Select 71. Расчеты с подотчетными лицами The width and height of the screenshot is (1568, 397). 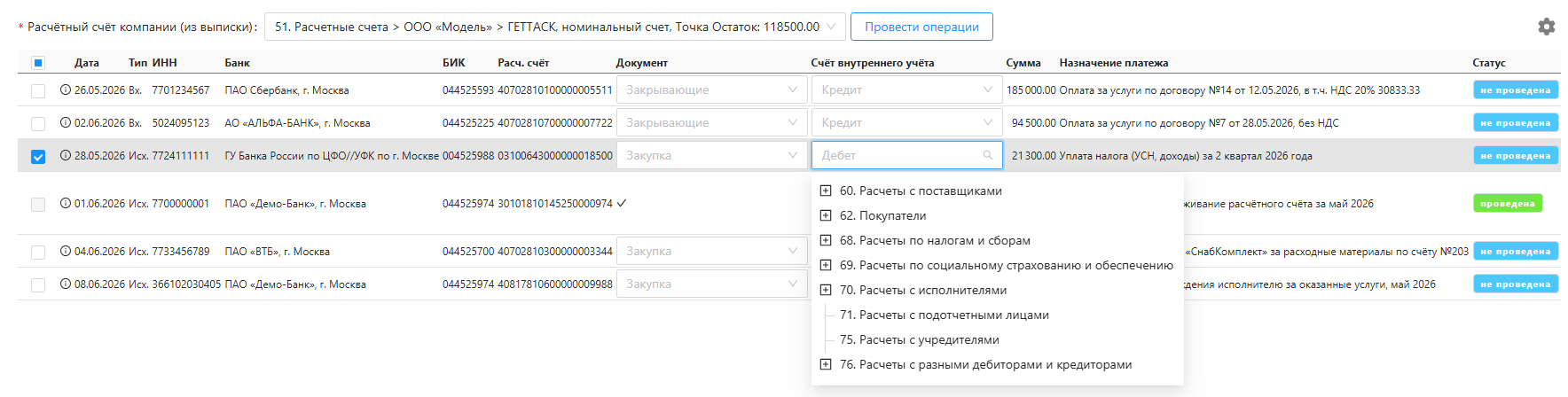(x=945, y=315)
